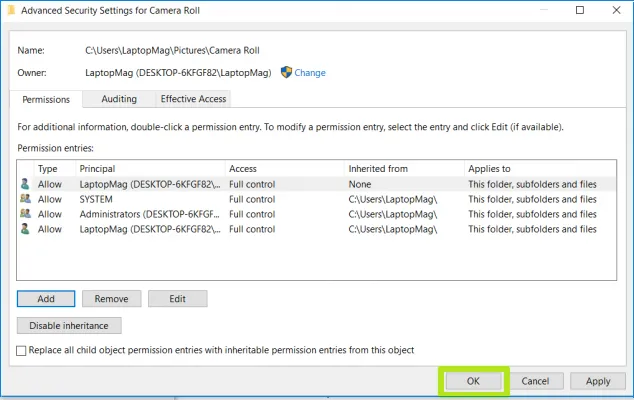
Task: Click the Add button
Action: pos(46,299)
